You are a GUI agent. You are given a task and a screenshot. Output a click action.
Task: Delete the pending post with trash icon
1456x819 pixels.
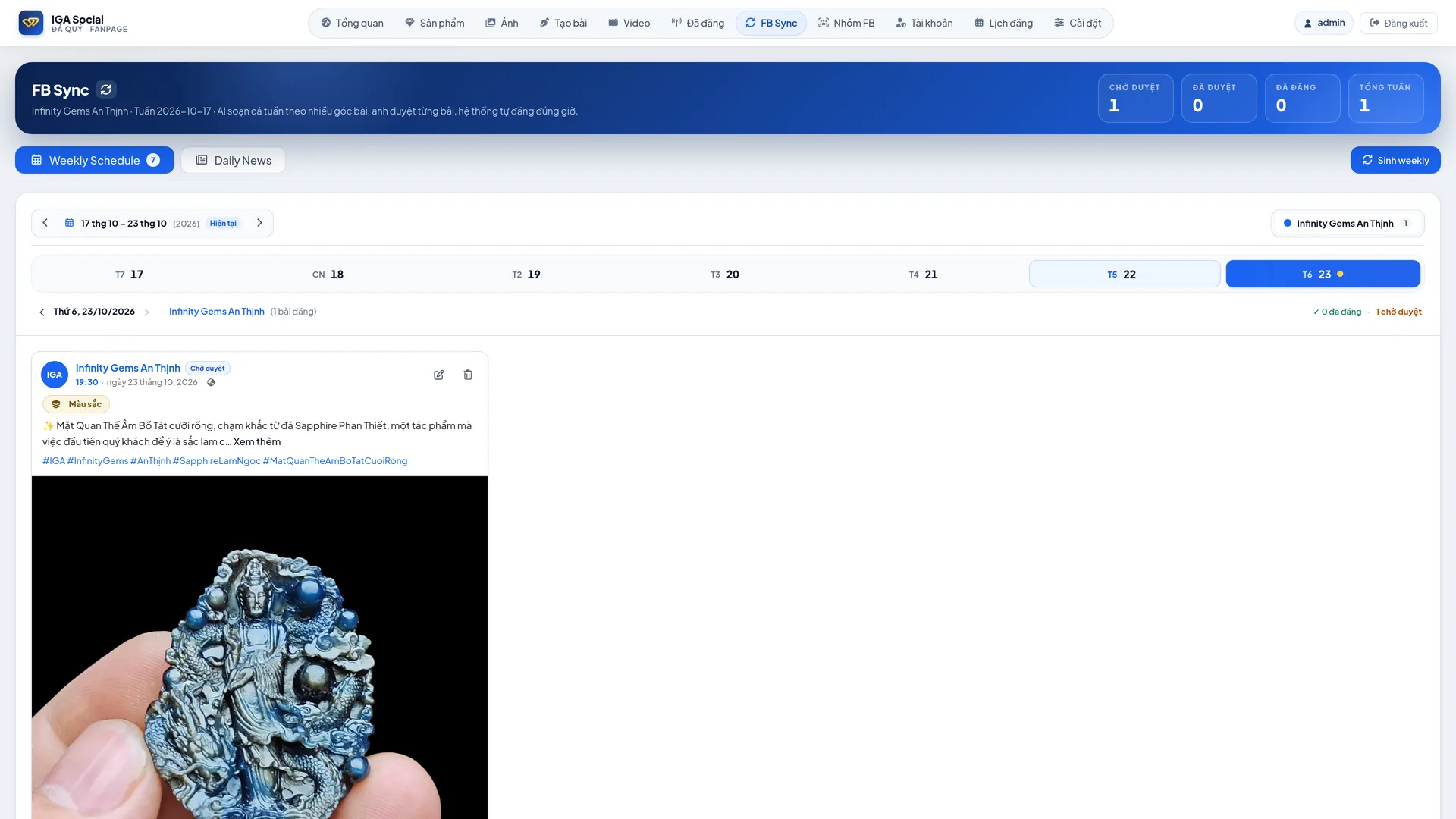pyautogui.click(x=468, y=375)
